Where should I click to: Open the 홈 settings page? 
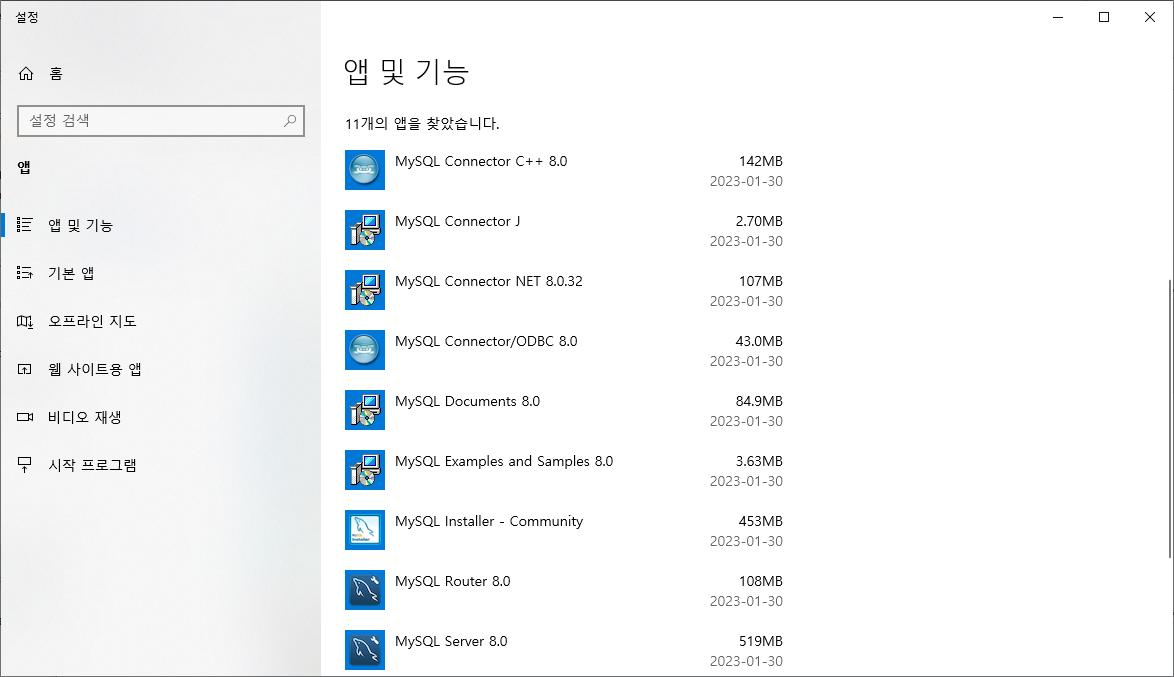click(160, 73)
